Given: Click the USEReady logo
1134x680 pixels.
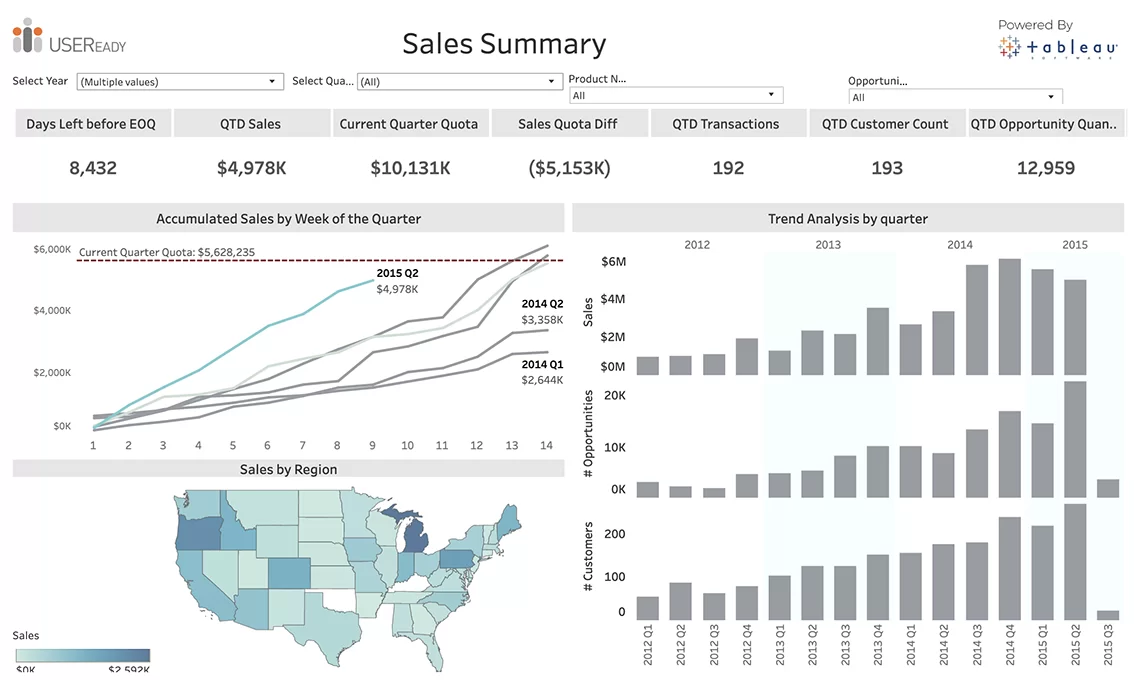Looking at the screenshot, I should point(69,38).
